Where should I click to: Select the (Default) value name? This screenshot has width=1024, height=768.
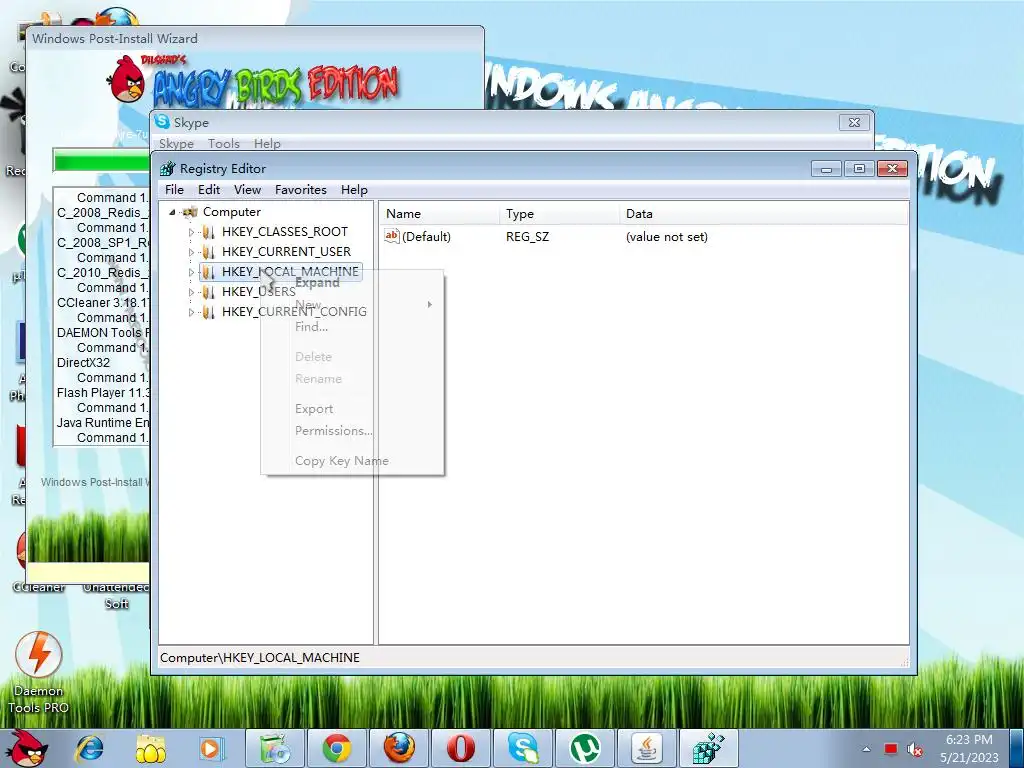pyautogui.click(x=426, y=236)
